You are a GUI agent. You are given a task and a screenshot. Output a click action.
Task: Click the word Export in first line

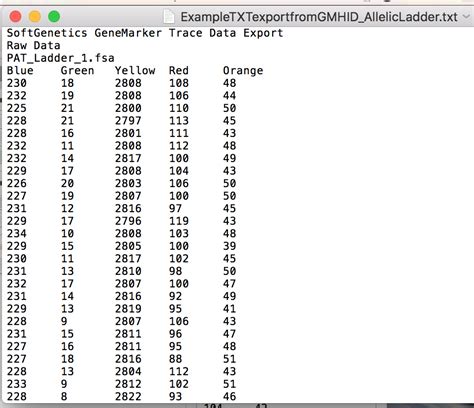263,33
